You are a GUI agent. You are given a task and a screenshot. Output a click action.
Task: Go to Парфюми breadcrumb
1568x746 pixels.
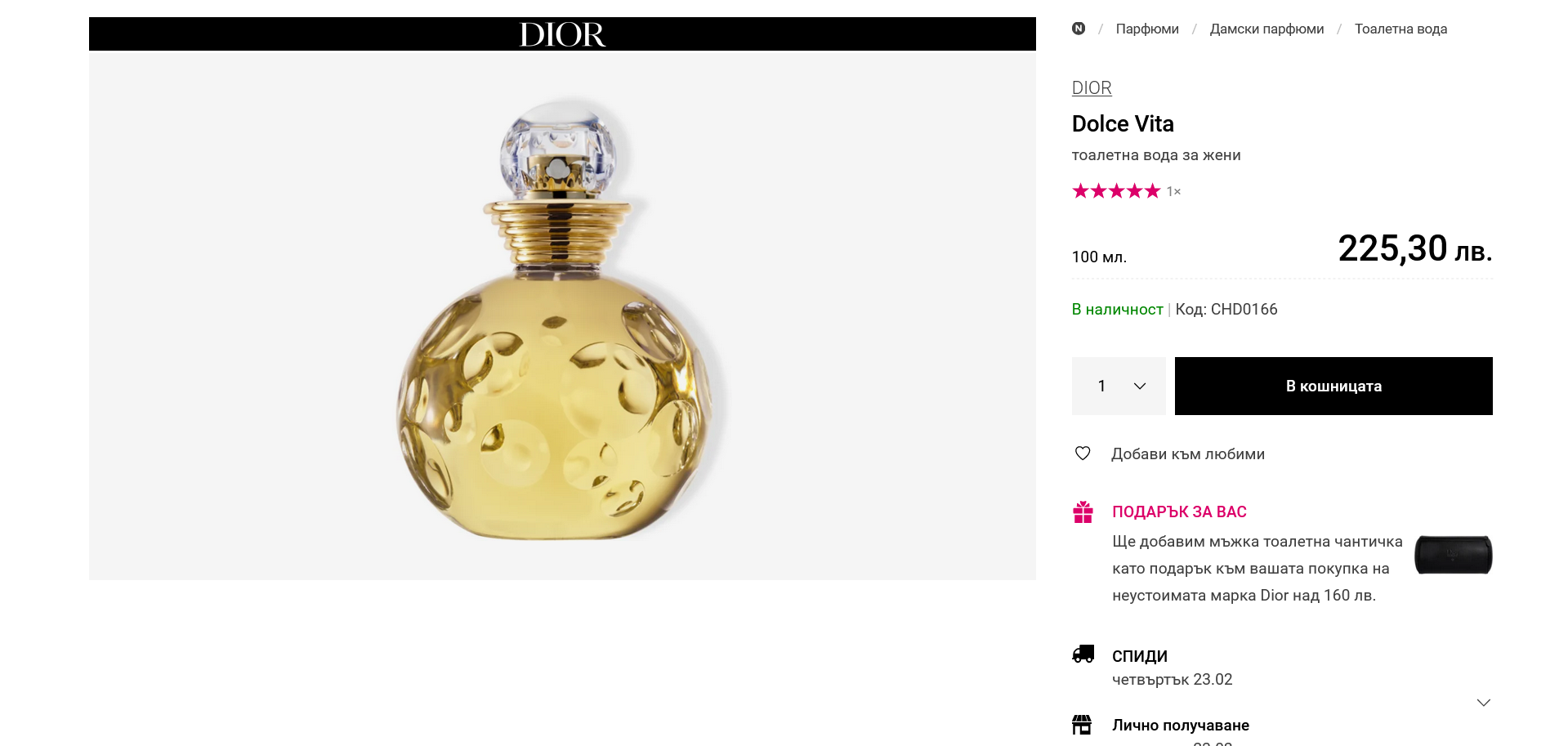pyautogui.click(x=1147, y=29)
